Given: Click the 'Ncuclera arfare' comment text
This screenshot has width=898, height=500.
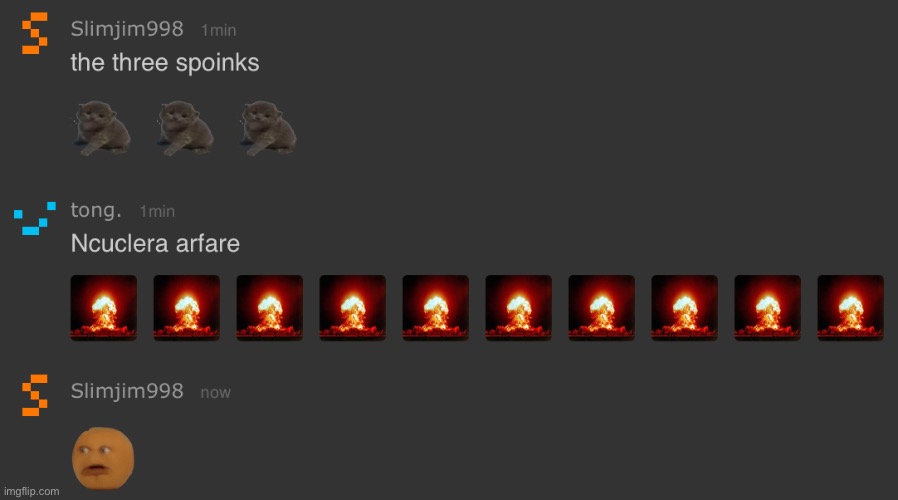Looking at the screenshot, I should pyautogui.click(x=155, y=243).
